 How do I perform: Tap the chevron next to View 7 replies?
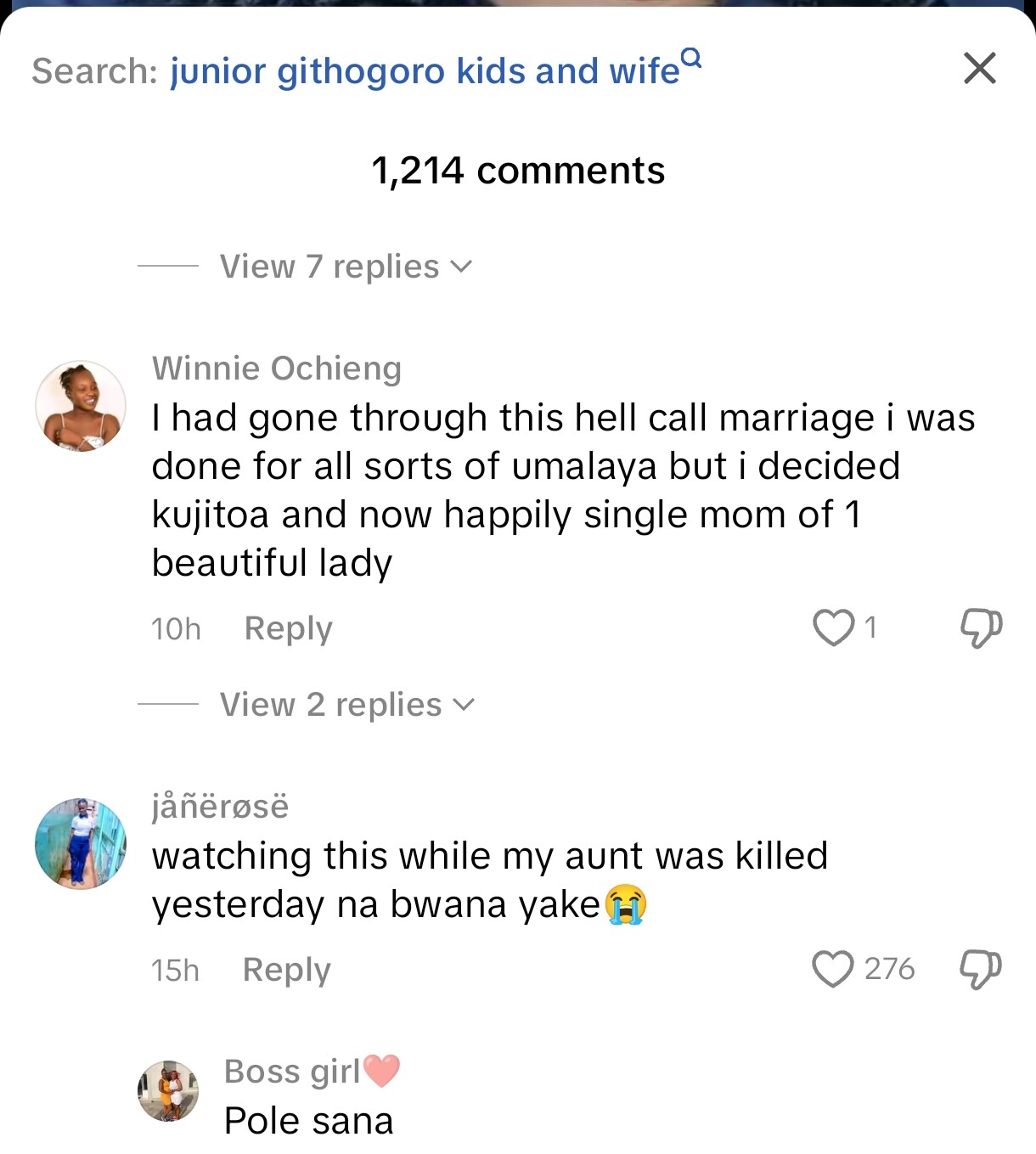coord(461,267)
